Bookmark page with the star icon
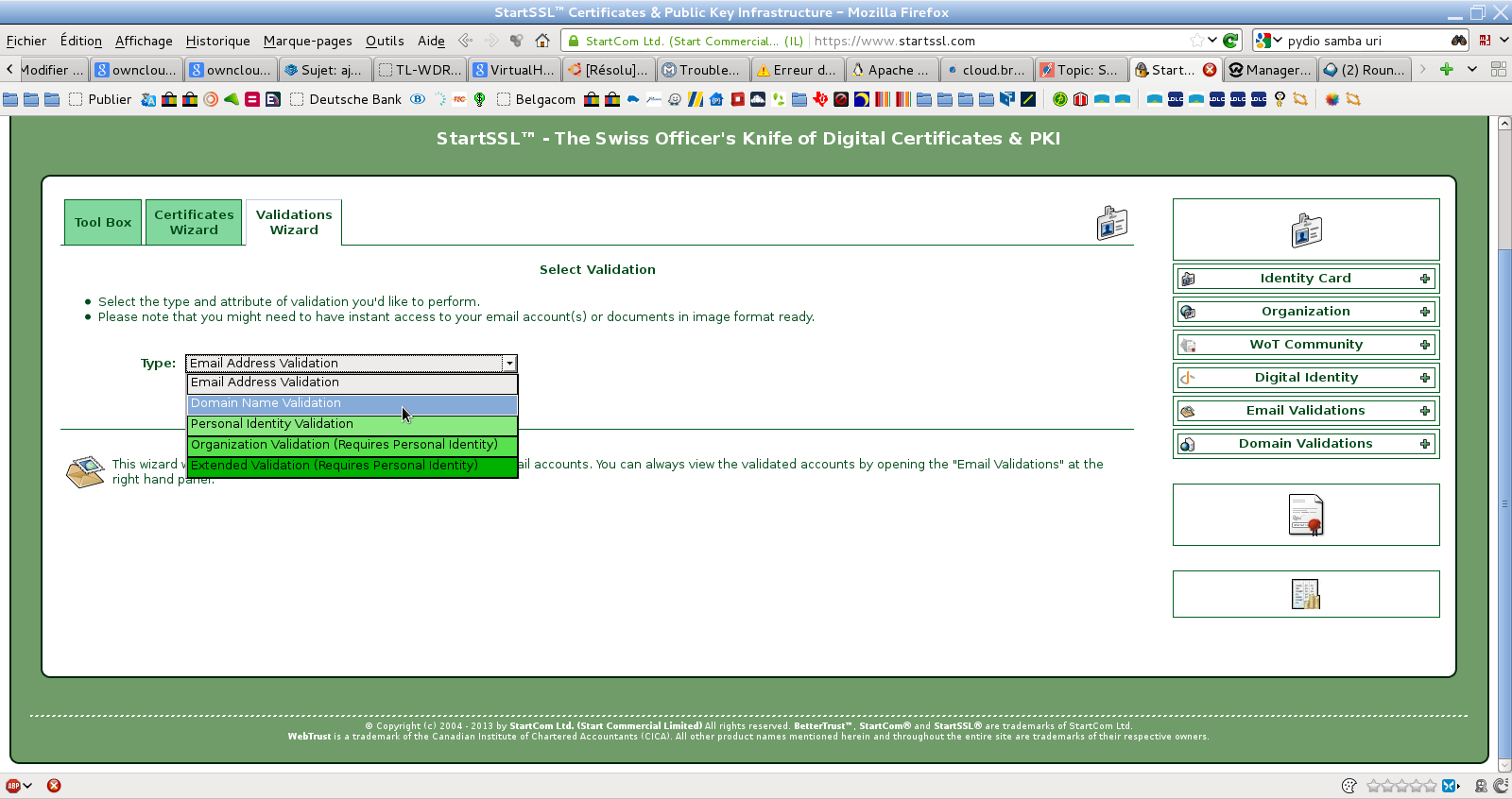This screenshot has height=799, width=1512. point(1197,41)
